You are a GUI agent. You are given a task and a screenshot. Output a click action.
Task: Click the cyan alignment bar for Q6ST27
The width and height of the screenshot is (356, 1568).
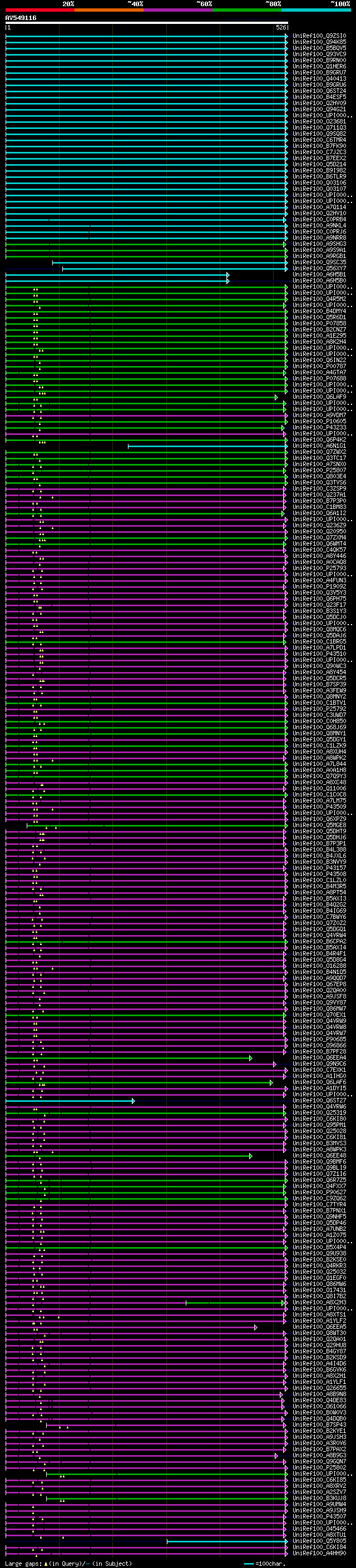pyautogui.click(x=70, y=1101)
